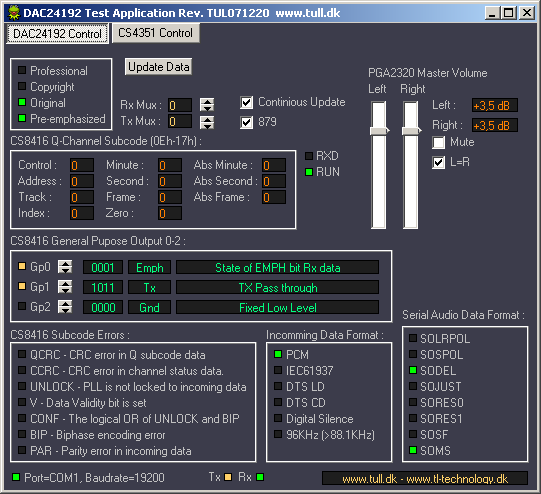Click the Right +3,5 dB readout
Screen dimensions: 541x494
[495, 125]
